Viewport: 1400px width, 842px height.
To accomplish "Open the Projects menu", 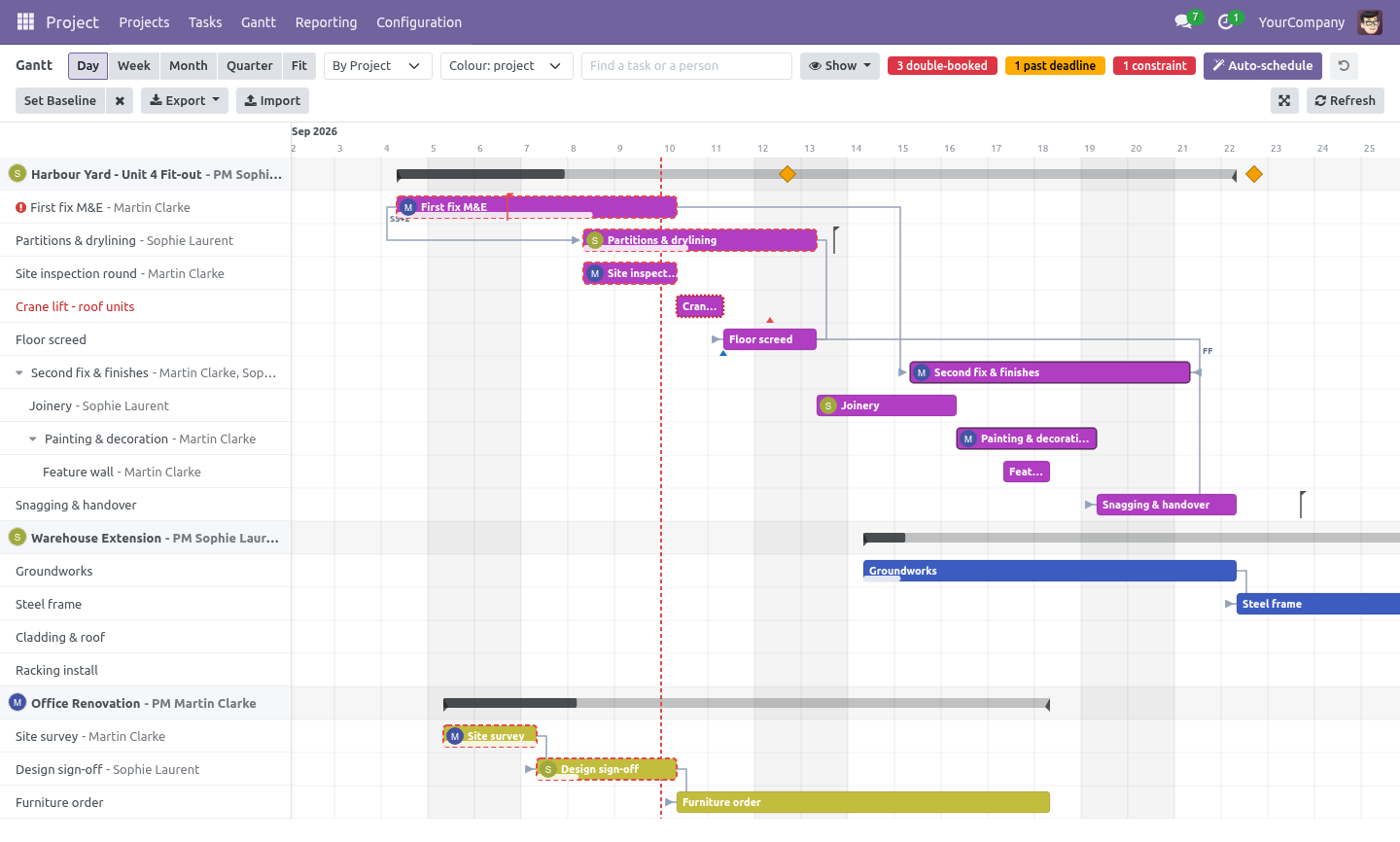I will click(144, 22).
